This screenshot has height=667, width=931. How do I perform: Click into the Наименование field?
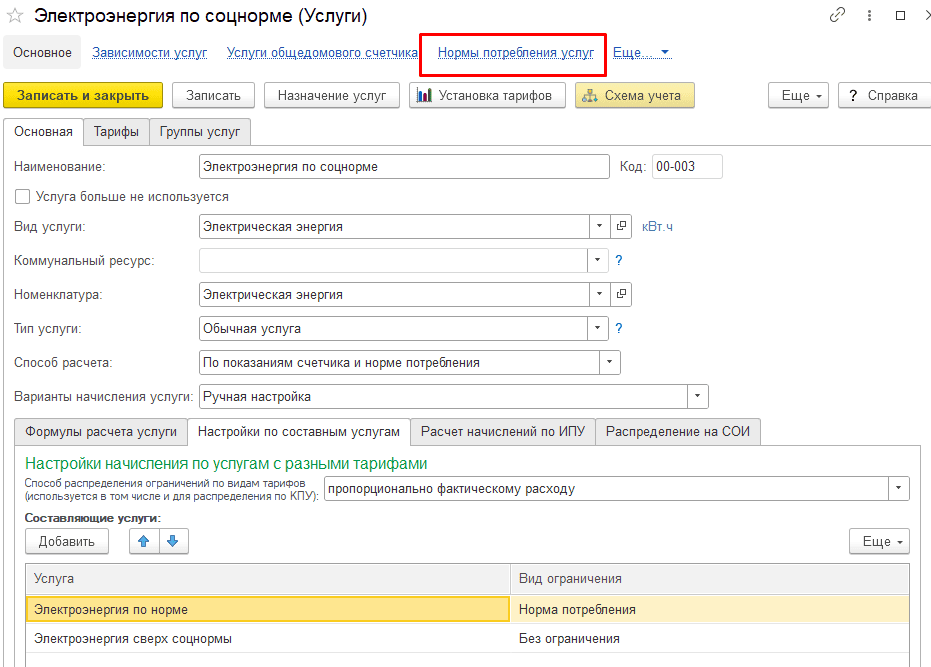pyautogui.click(x=404, y=166)
